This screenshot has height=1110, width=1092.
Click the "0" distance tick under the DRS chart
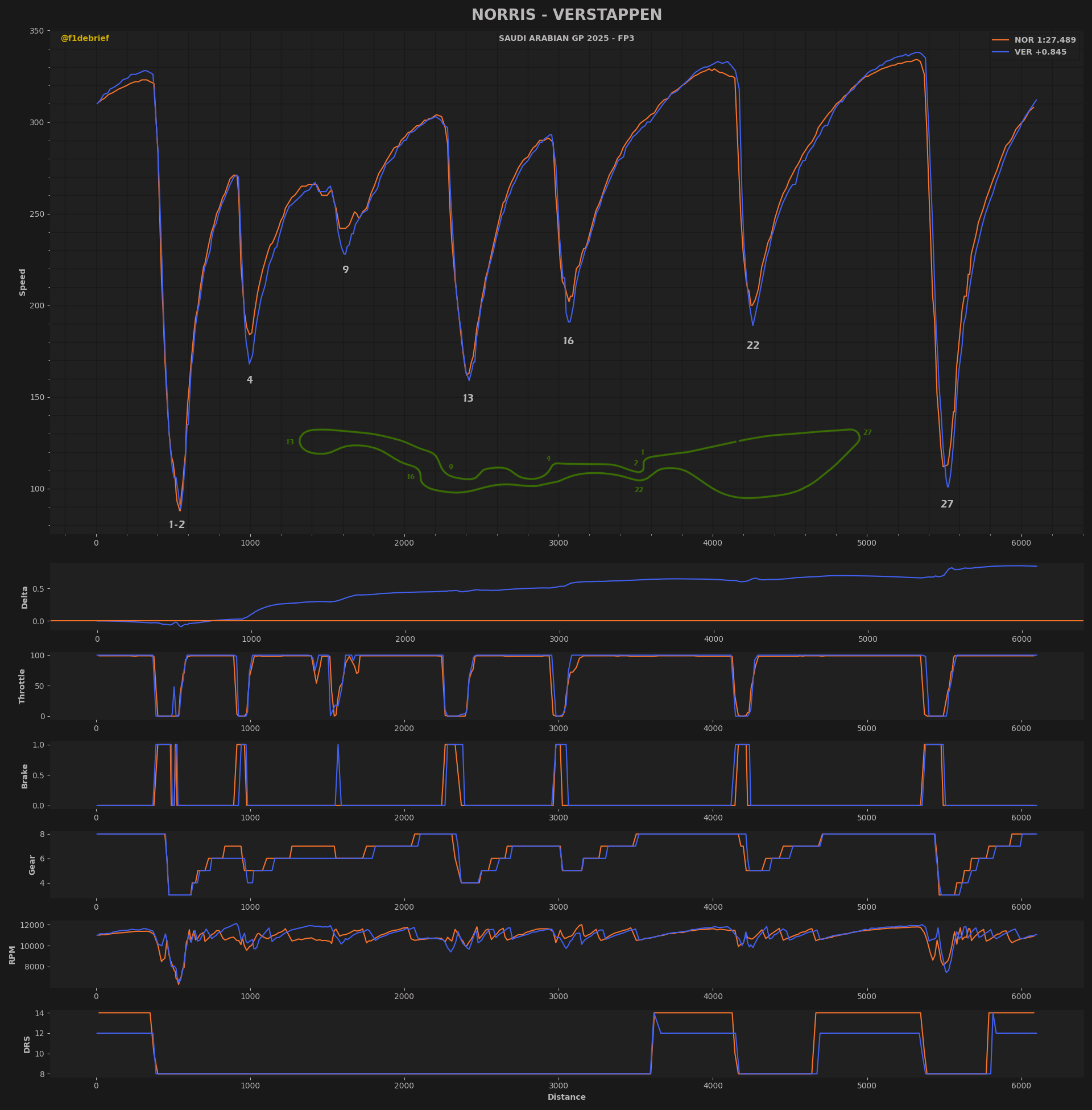point(96,1086)
